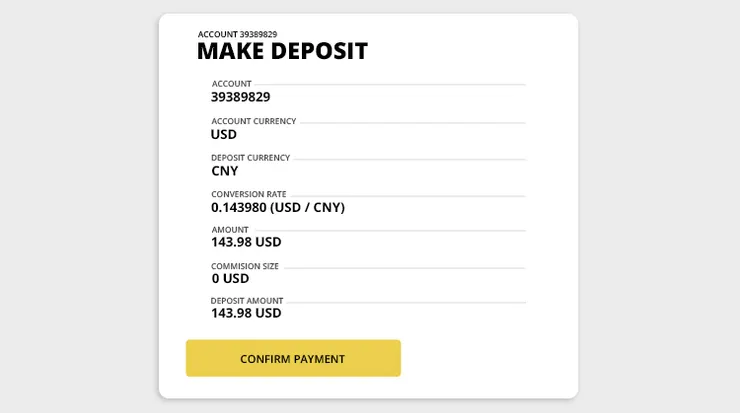Click the 143.98 USD value under Deposit Amount

click(246, 313)
